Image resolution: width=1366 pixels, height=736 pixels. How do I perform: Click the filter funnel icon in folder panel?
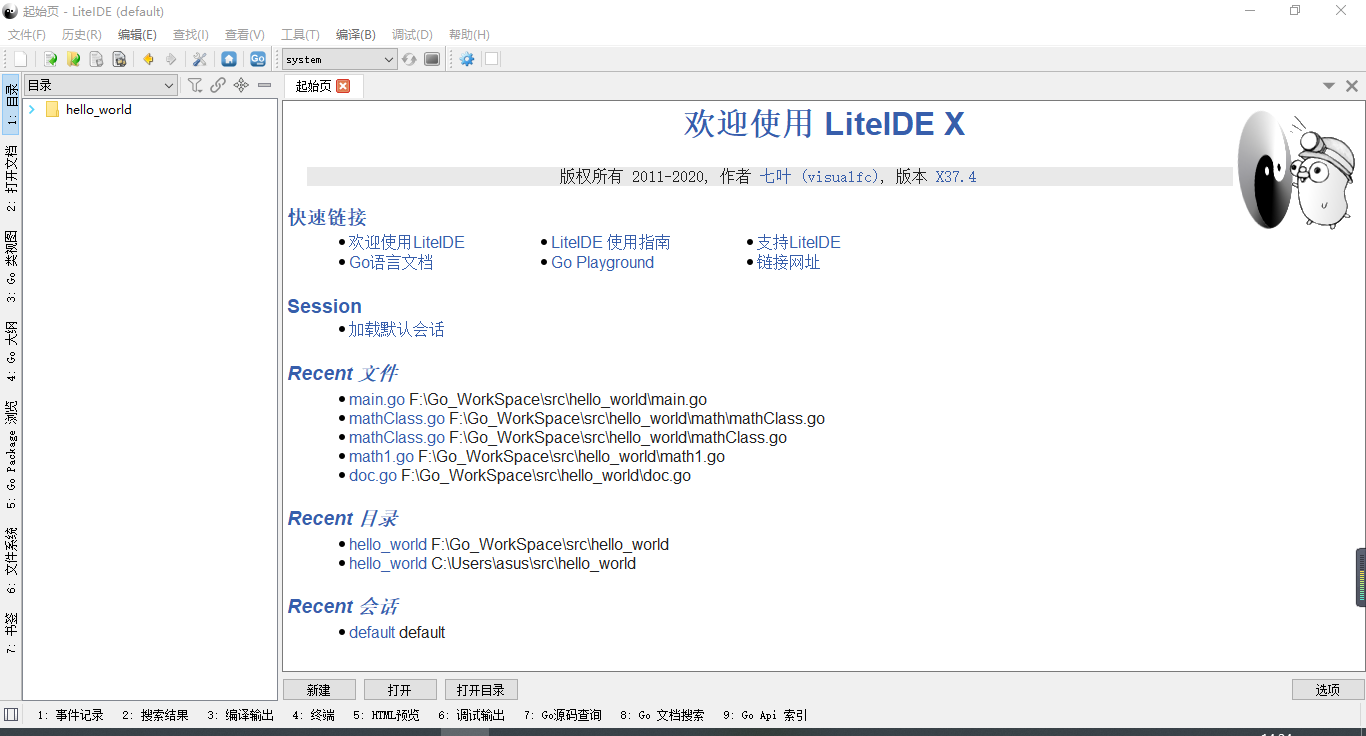click(x=195, y=85)
